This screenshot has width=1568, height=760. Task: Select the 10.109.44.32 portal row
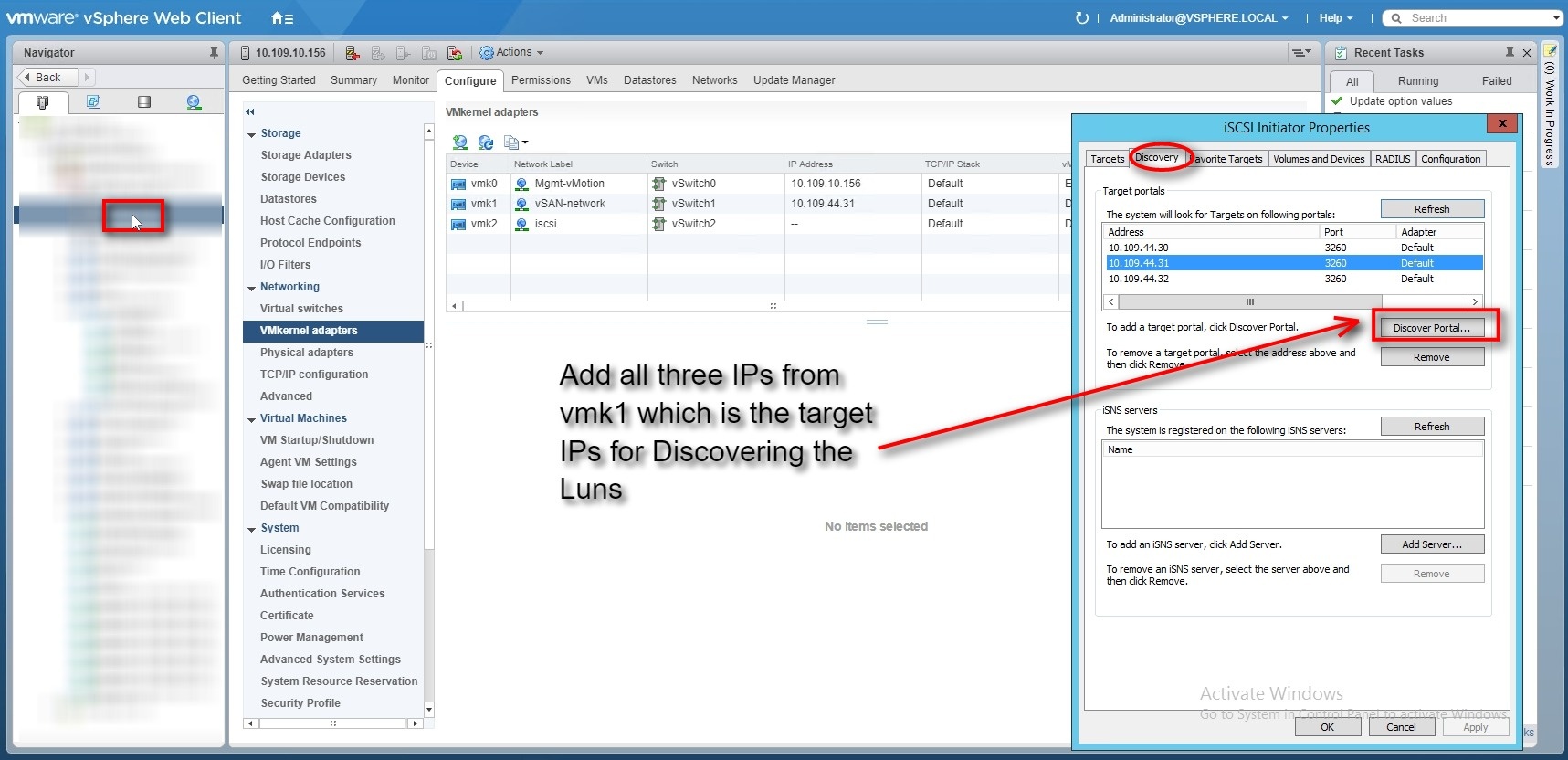click(x=1139, y=279)
